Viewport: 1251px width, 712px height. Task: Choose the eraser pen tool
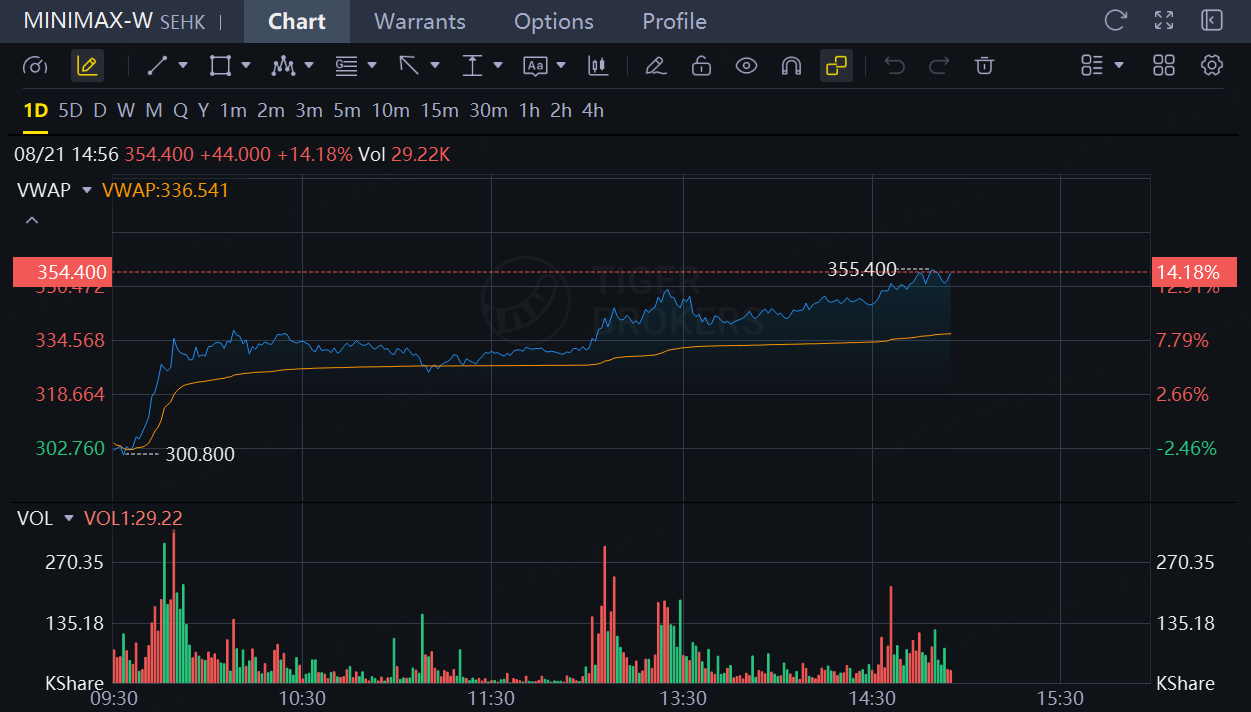pyautogui.click(x=655, y=66)
